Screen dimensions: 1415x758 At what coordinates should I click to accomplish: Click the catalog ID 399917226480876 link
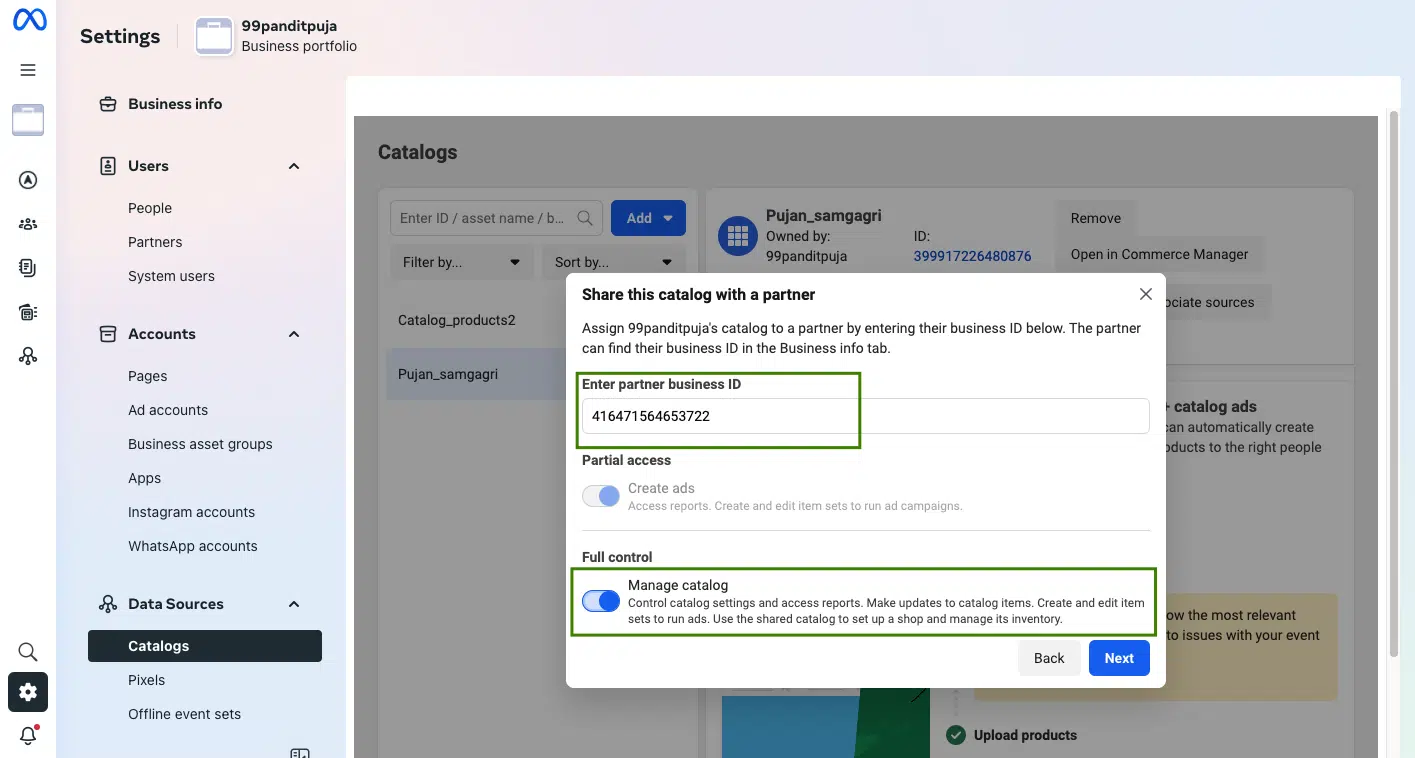(972, 256)
